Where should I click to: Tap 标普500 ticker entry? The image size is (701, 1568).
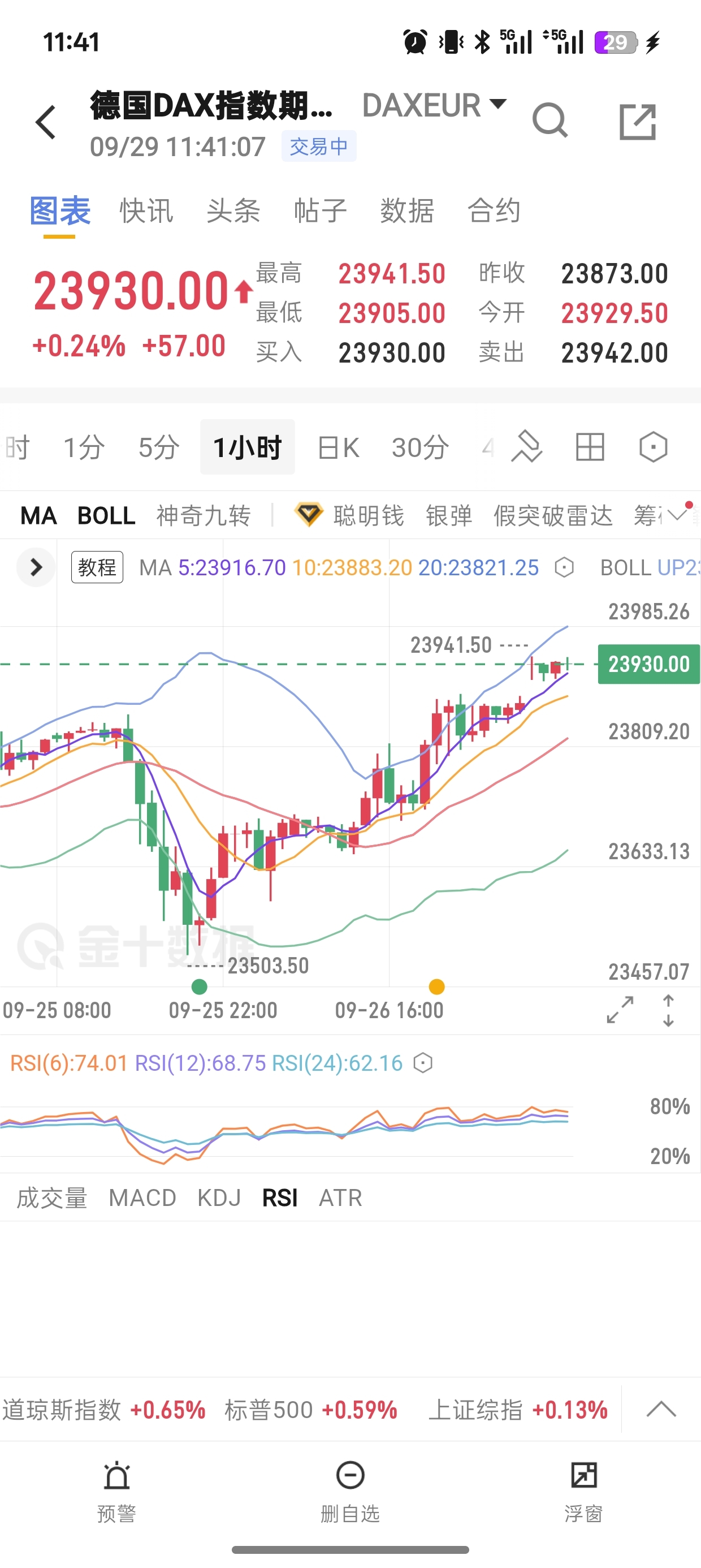coord(311,1409)
